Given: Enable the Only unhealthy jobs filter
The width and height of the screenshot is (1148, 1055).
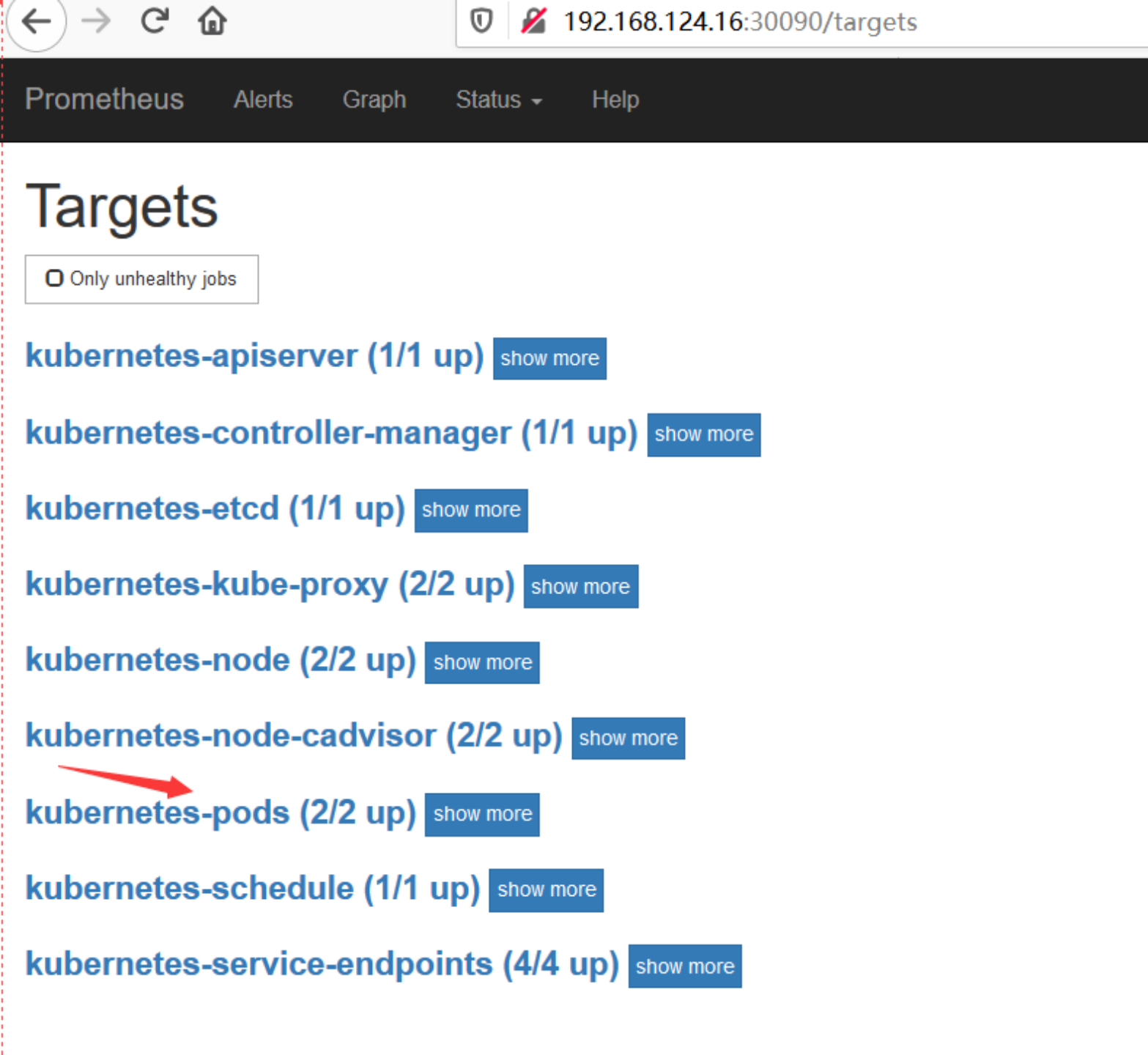Looking at the screenshot, I should coord(55,278).
